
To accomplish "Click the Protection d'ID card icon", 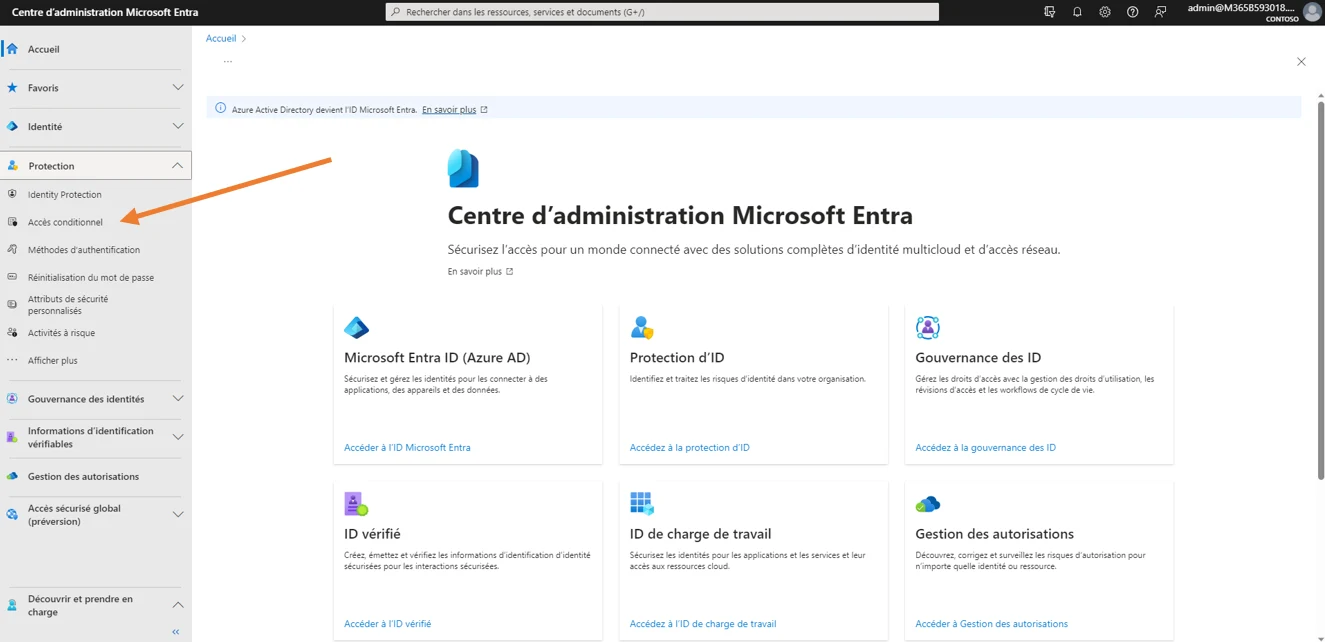I will 642,328.
